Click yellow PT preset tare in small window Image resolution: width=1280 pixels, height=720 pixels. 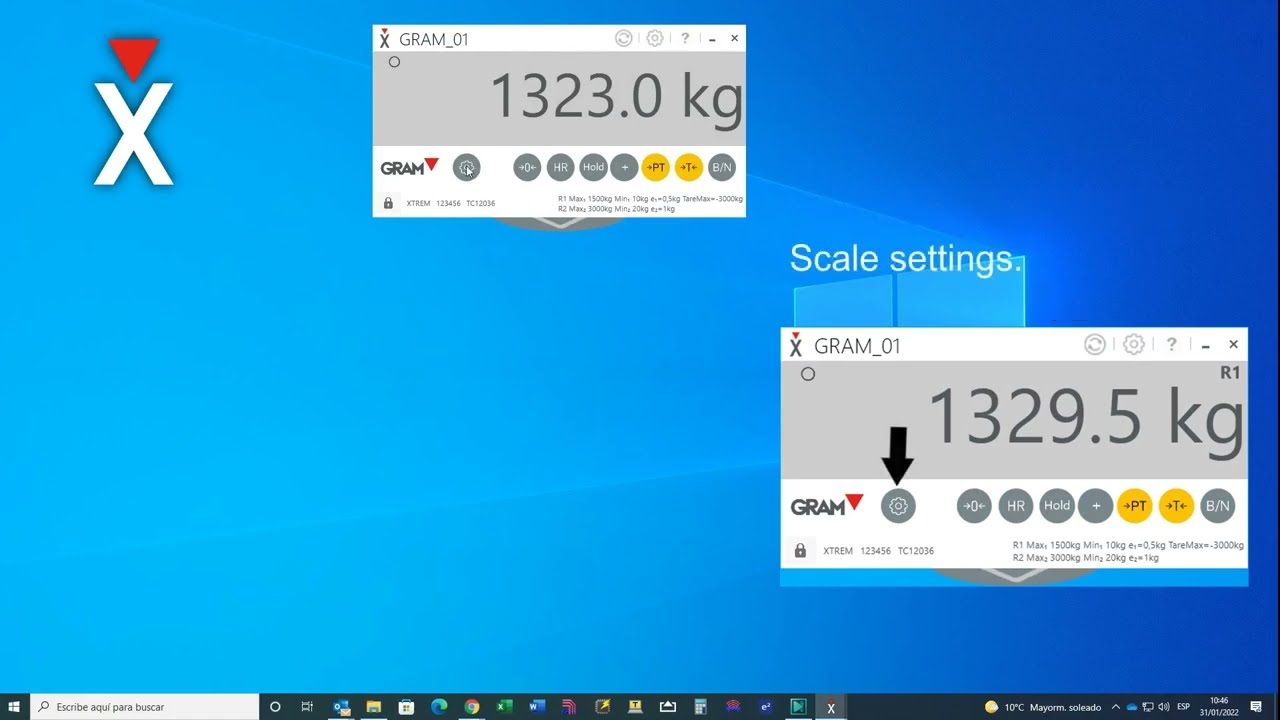[x=656, y=168]
